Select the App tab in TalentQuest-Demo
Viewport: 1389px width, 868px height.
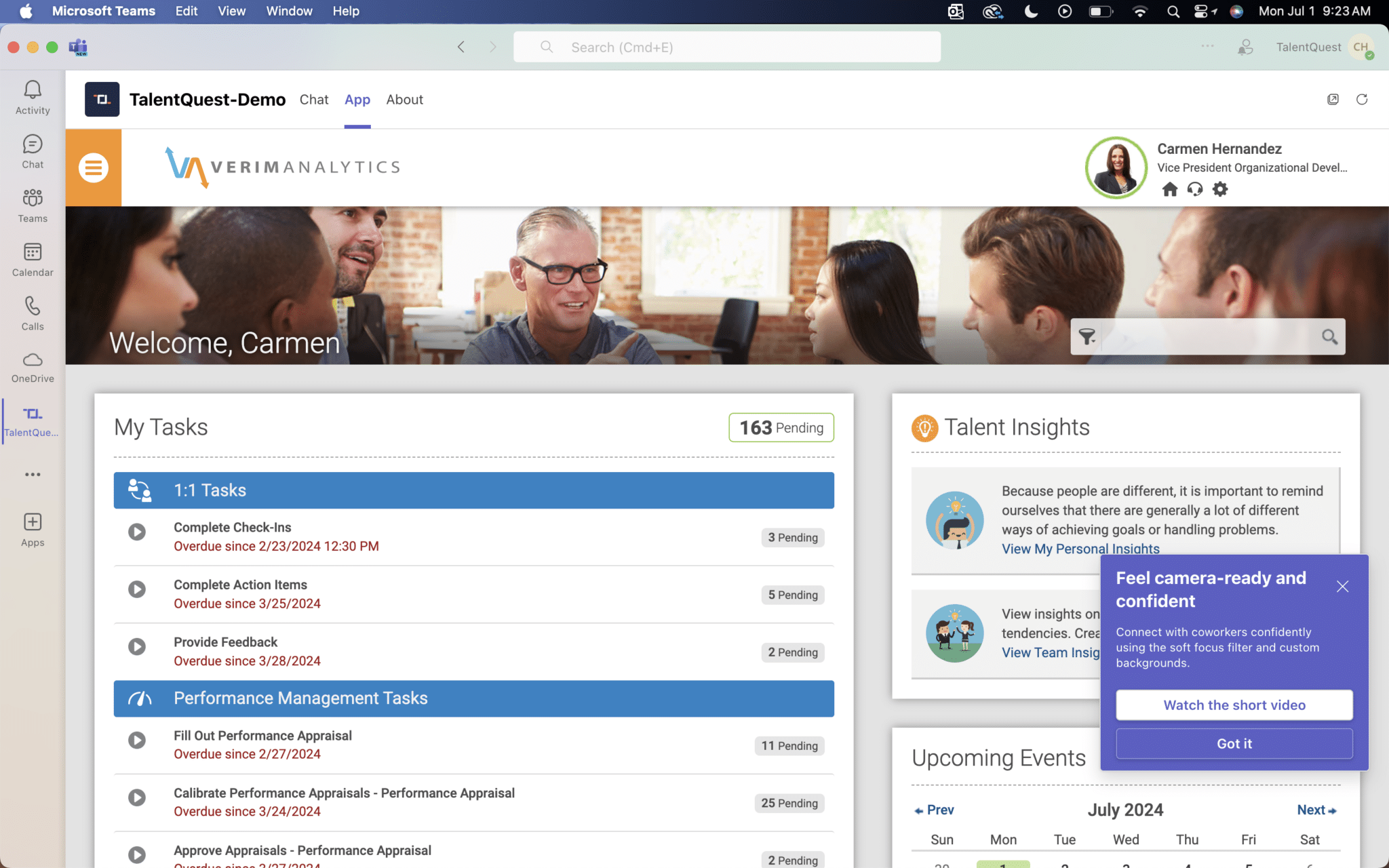pos(357,99)
